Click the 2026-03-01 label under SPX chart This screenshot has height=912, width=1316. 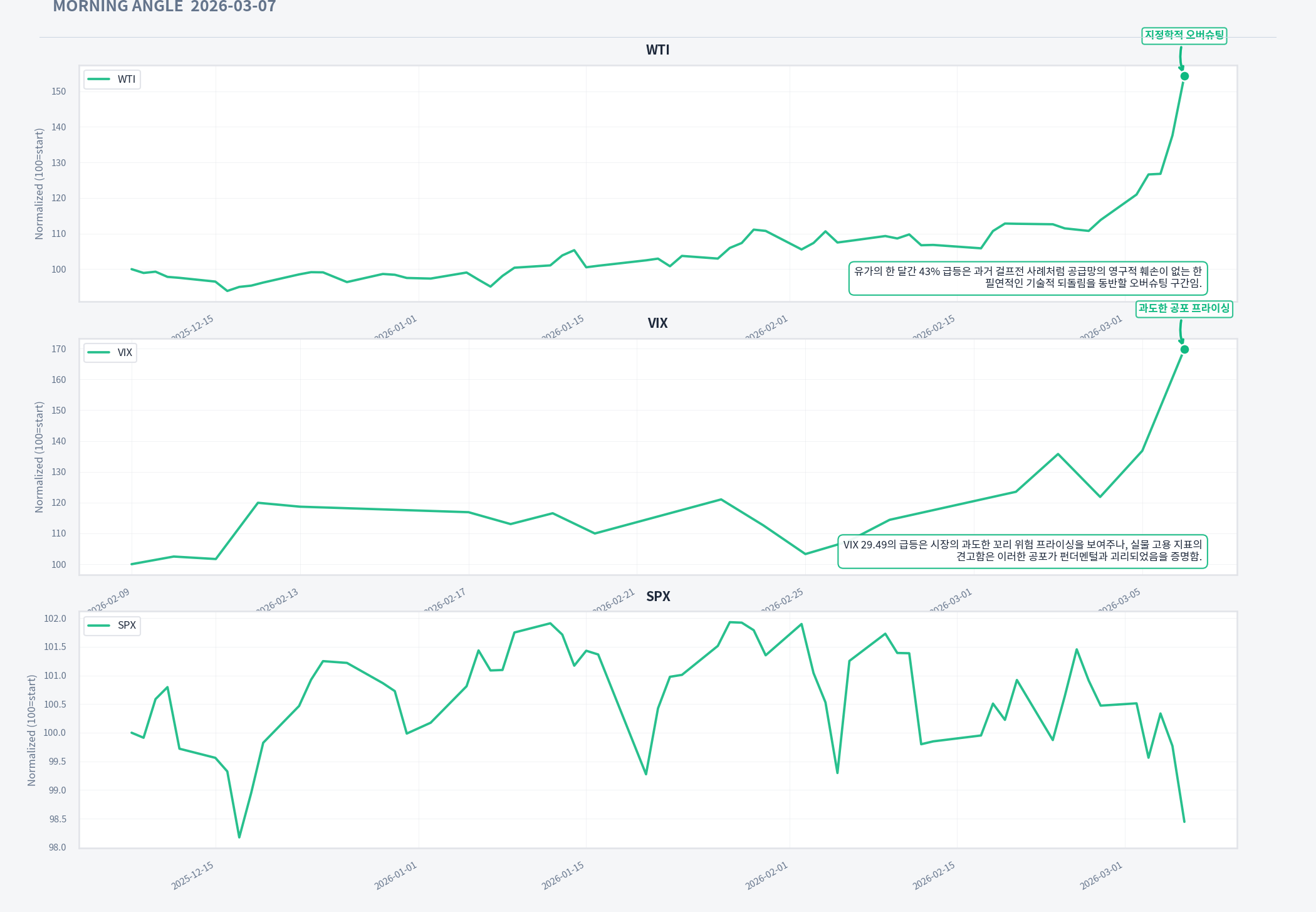(1101, 876)
